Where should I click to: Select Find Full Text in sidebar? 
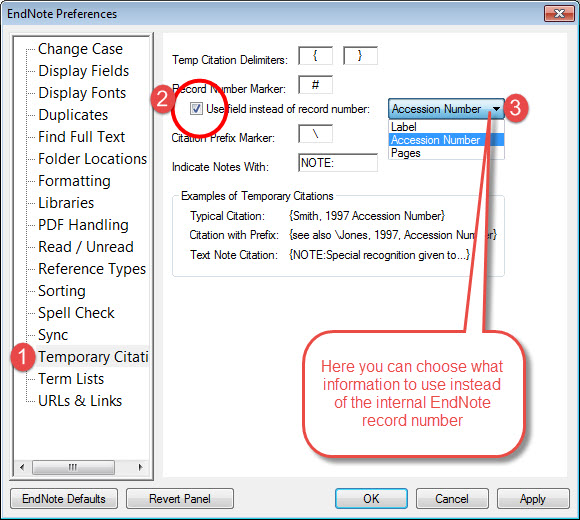(81, 137)
